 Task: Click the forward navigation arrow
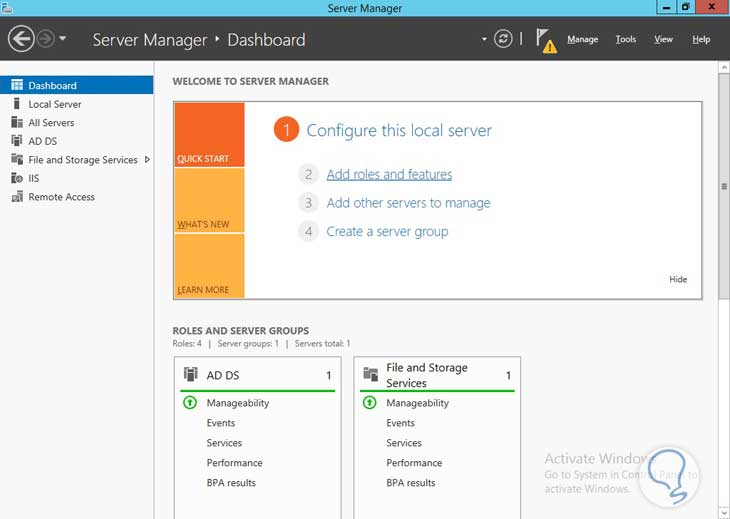(x=44, y=39)
